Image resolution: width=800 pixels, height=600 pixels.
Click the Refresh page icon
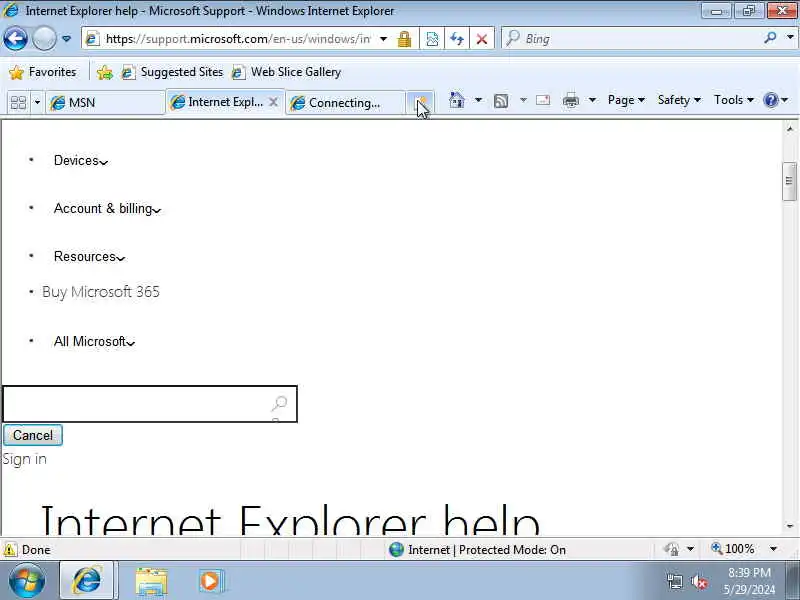pos(457,39)
